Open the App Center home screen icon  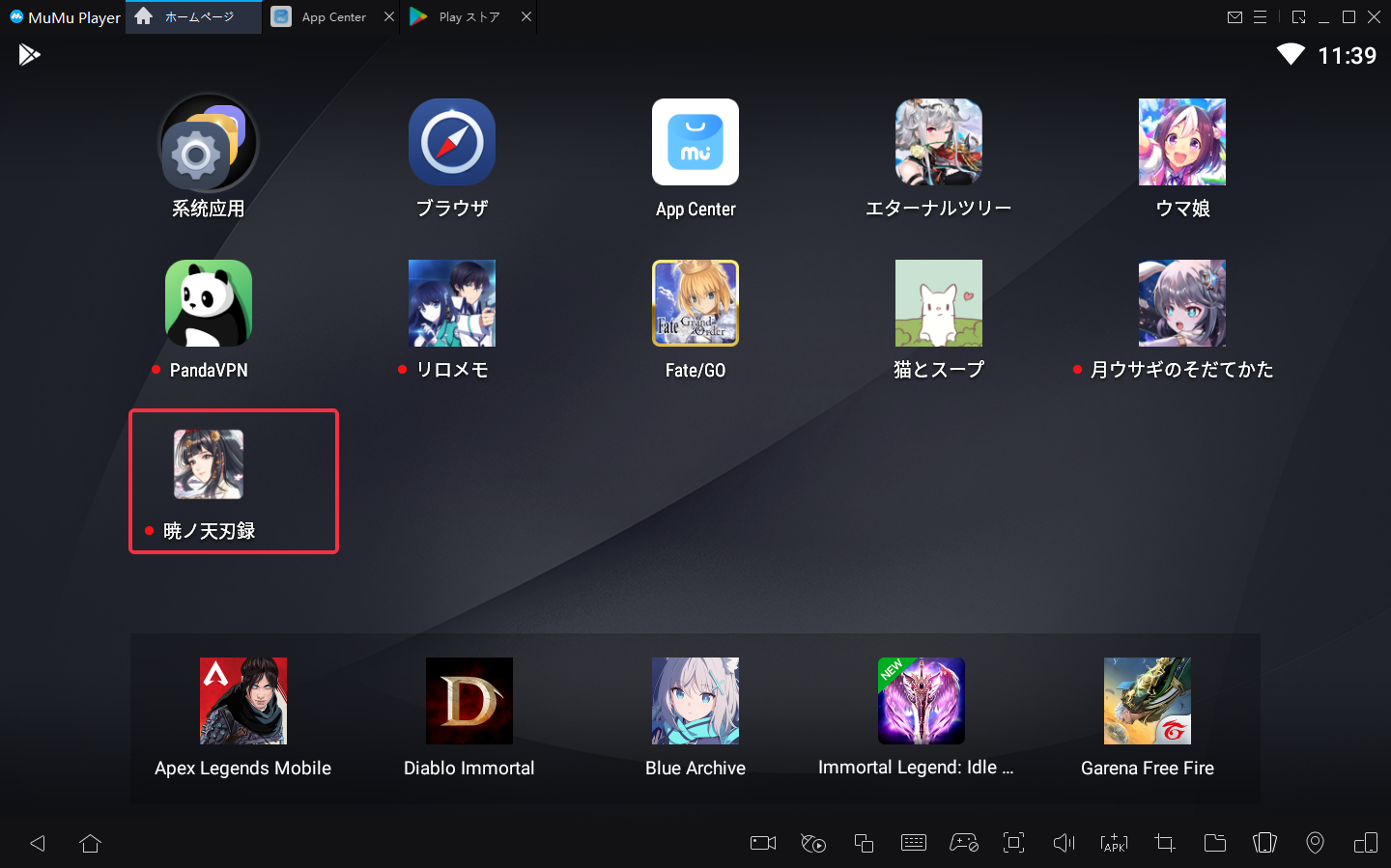tap(695, 142)
